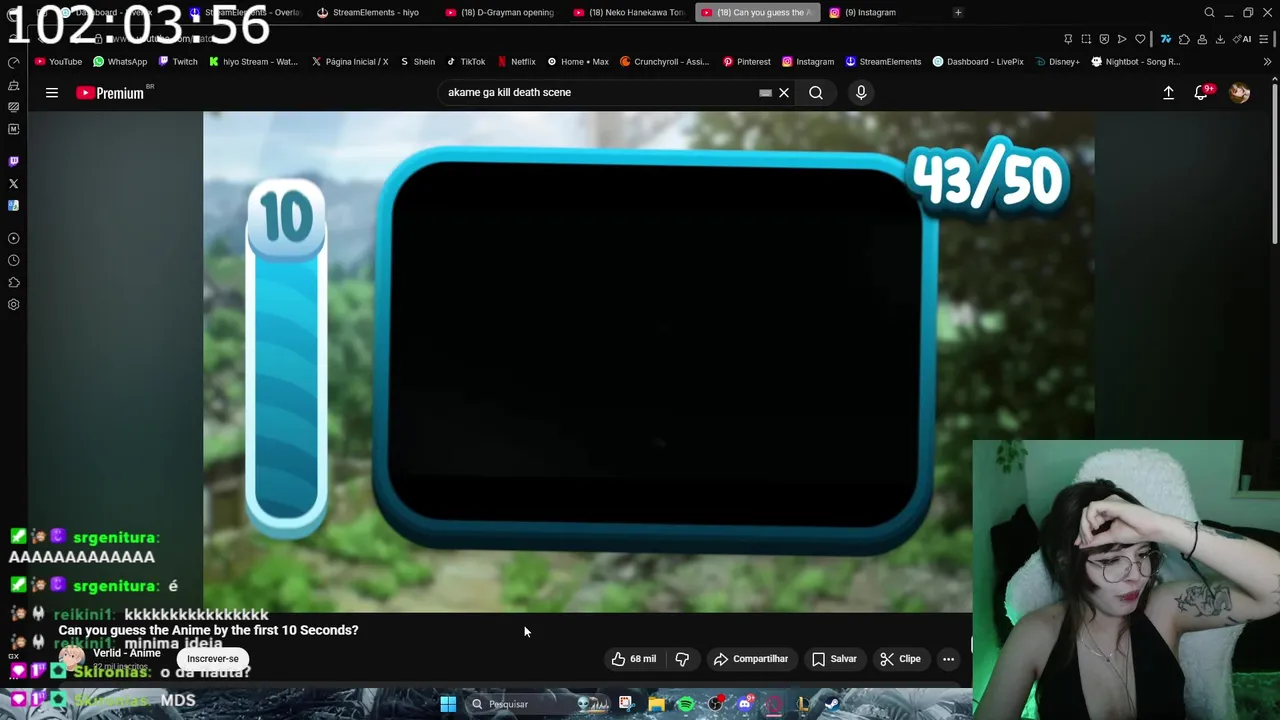Open the Crunchyroll bookmark
This screenshot has height=720, width=1280.
click(x=665, y=62)
